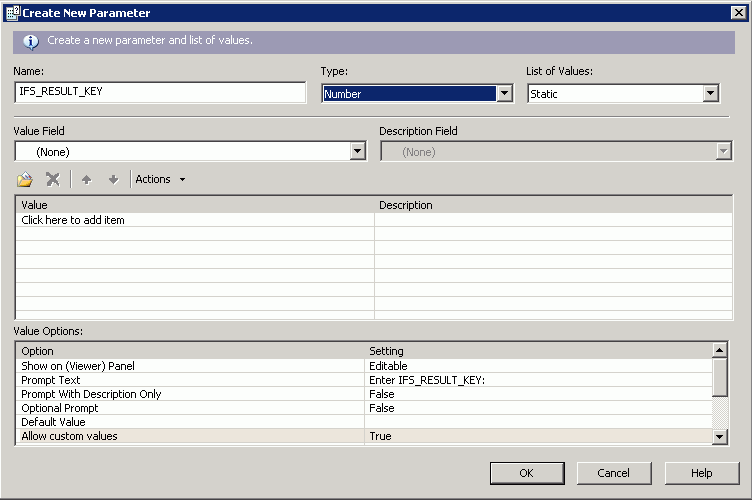This screenshot has height=500, width=752.
Task: Click the delete X icon in toolbar
Action: (x=53, y=179)
